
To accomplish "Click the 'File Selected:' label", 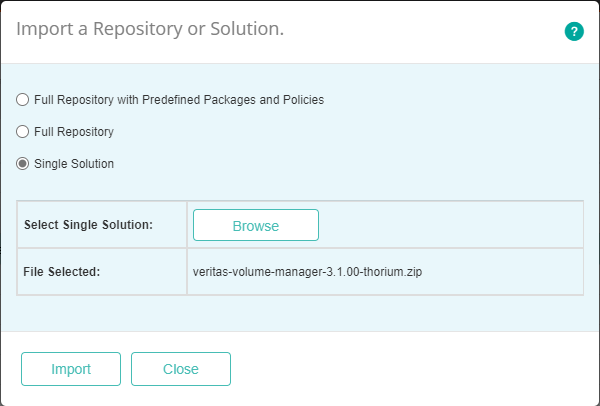I will pos(62,272).
